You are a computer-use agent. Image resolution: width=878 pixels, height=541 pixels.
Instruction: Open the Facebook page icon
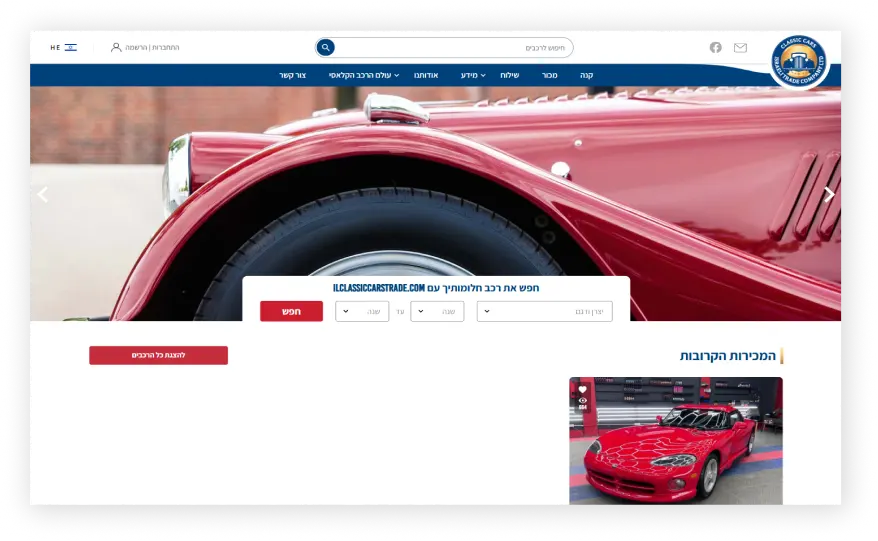[716, 48]
